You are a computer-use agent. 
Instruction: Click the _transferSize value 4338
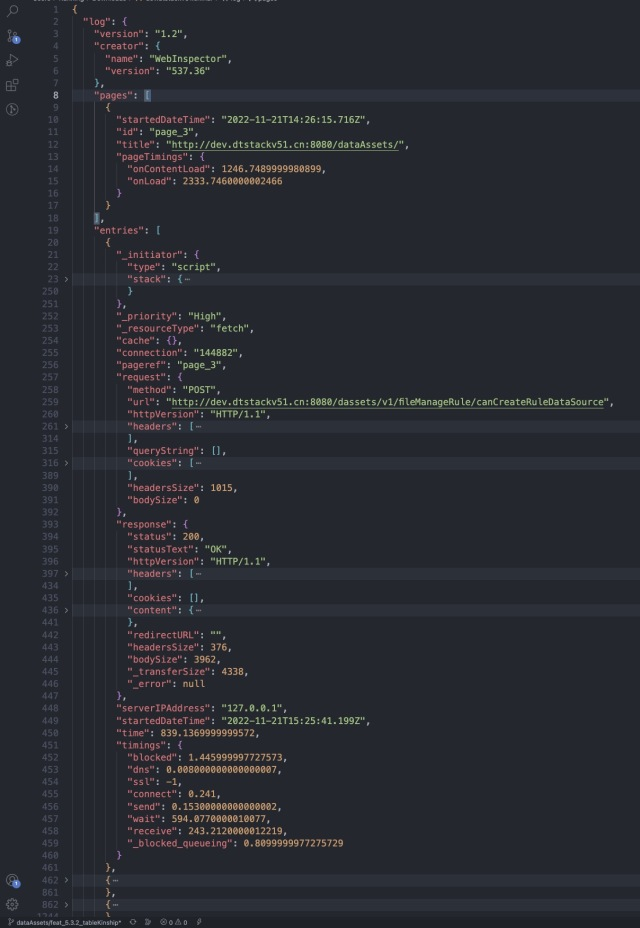click(232, 671)
